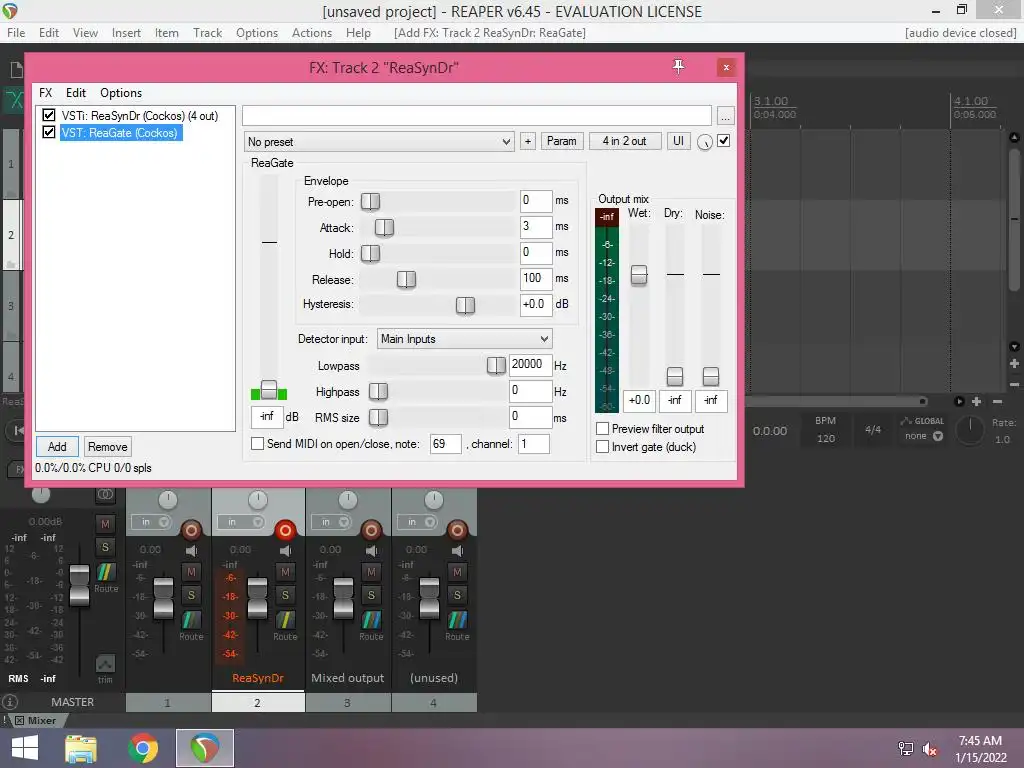Image resolution: width=1024 pixels, height=768 pixels.
Task: Mute the unused track 4
Action: 457,572
